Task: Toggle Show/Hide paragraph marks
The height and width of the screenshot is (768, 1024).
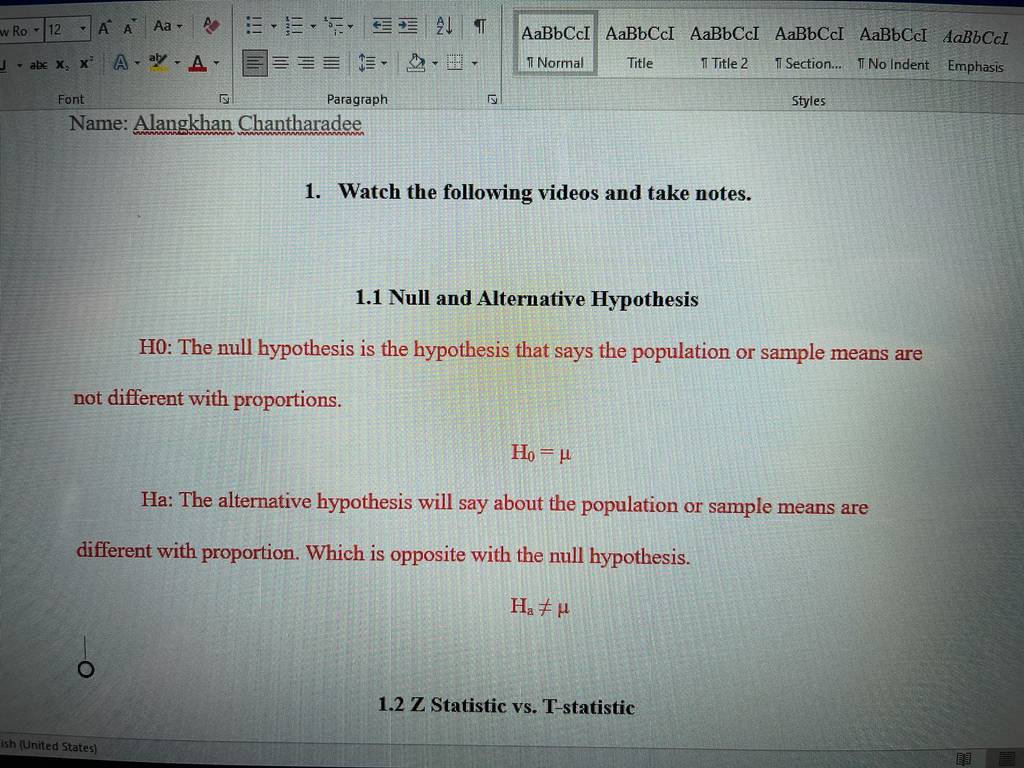Action: [x=480, y=26]
